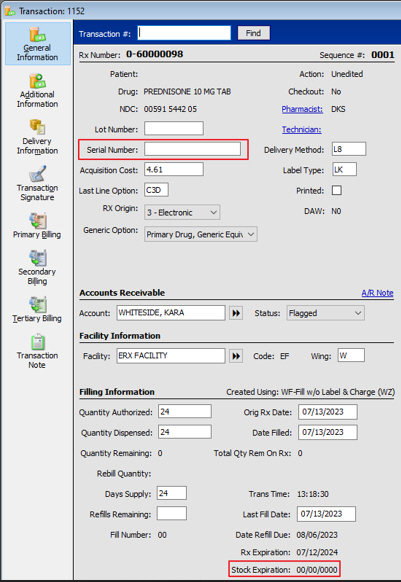
Task: Open Transaction Note icon
Action: [x=38, y=342]
